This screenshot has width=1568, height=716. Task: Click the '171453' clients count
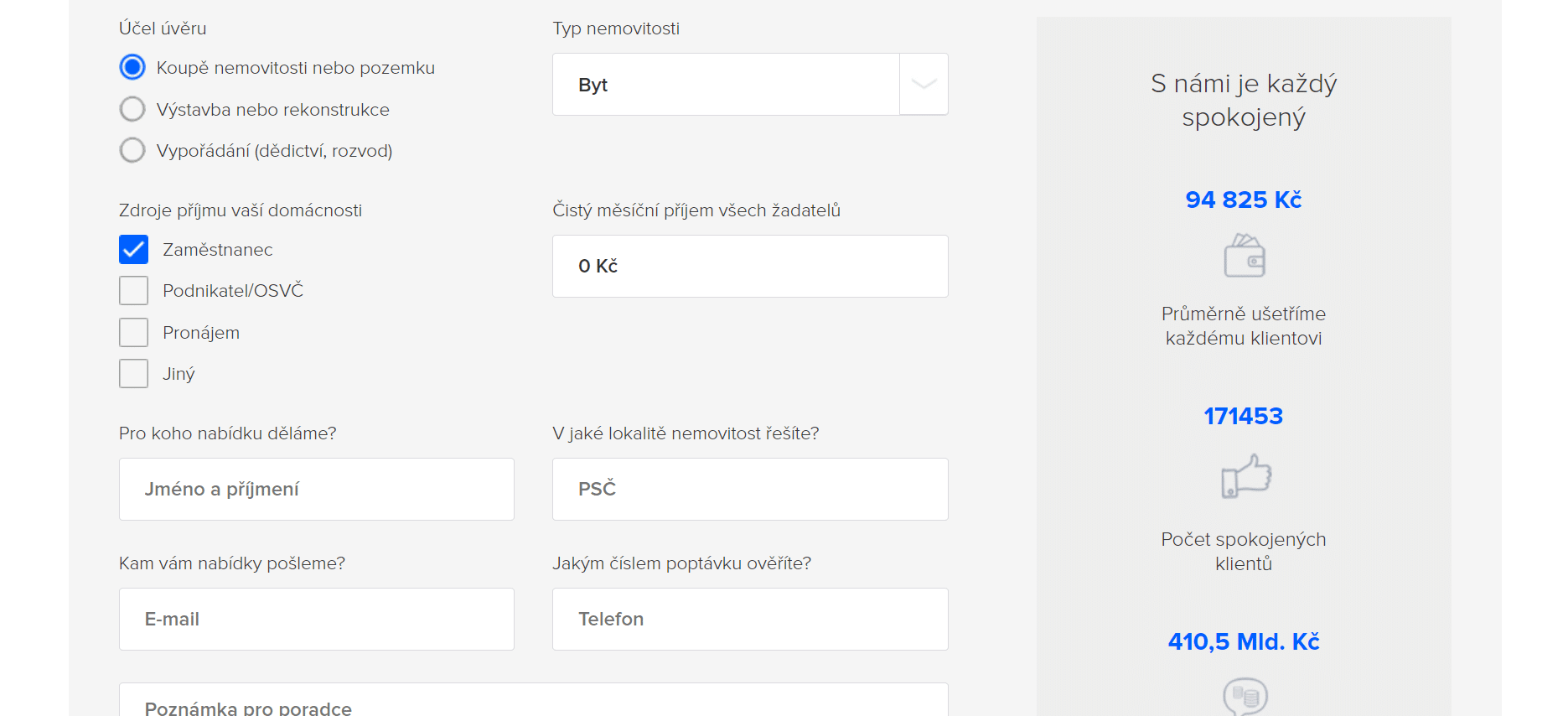[x=1244, y=416]
